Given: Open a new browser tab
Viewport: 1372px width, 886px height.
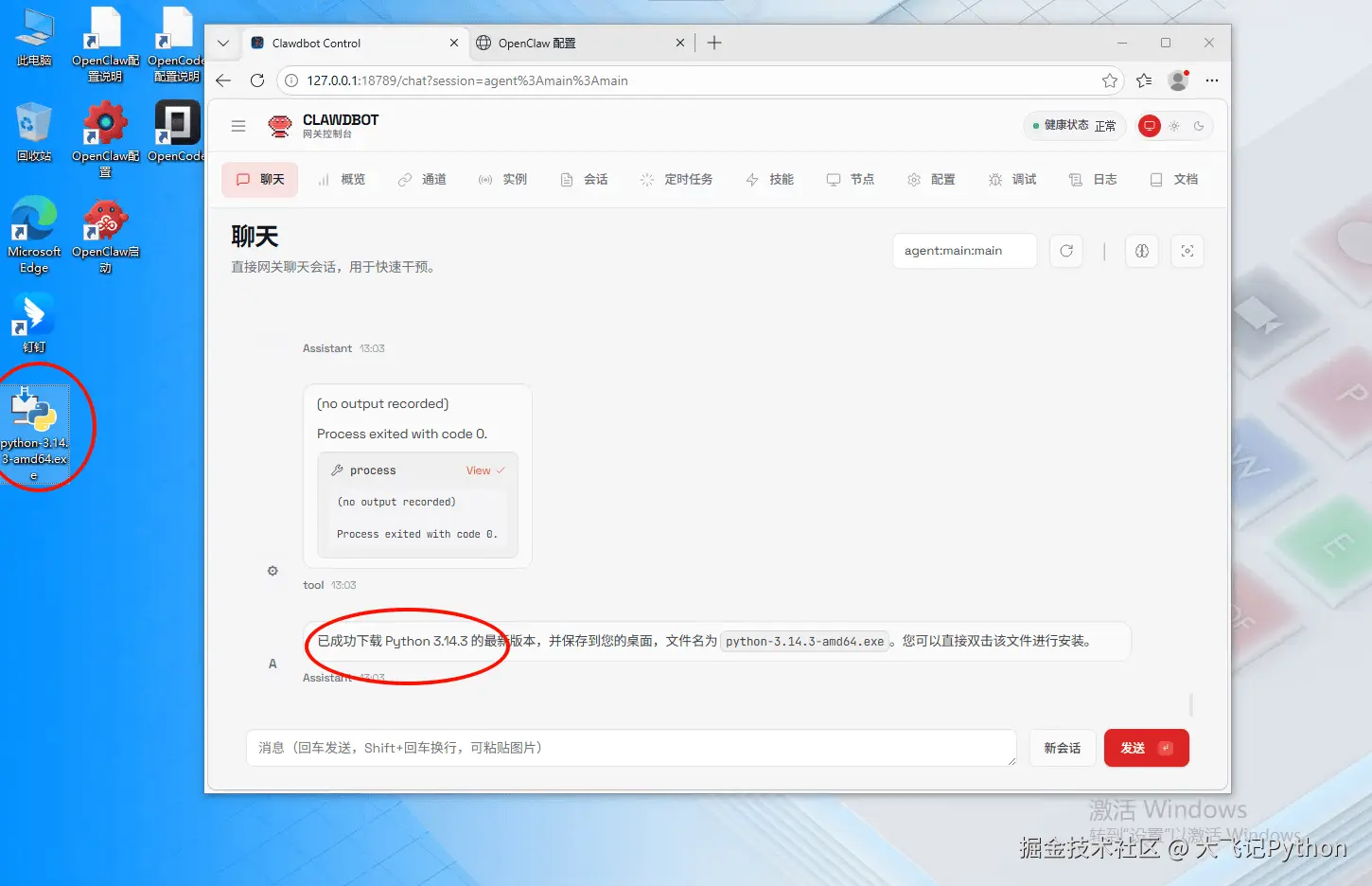Looking at the screenshot, I should click(x=714, y=43).
